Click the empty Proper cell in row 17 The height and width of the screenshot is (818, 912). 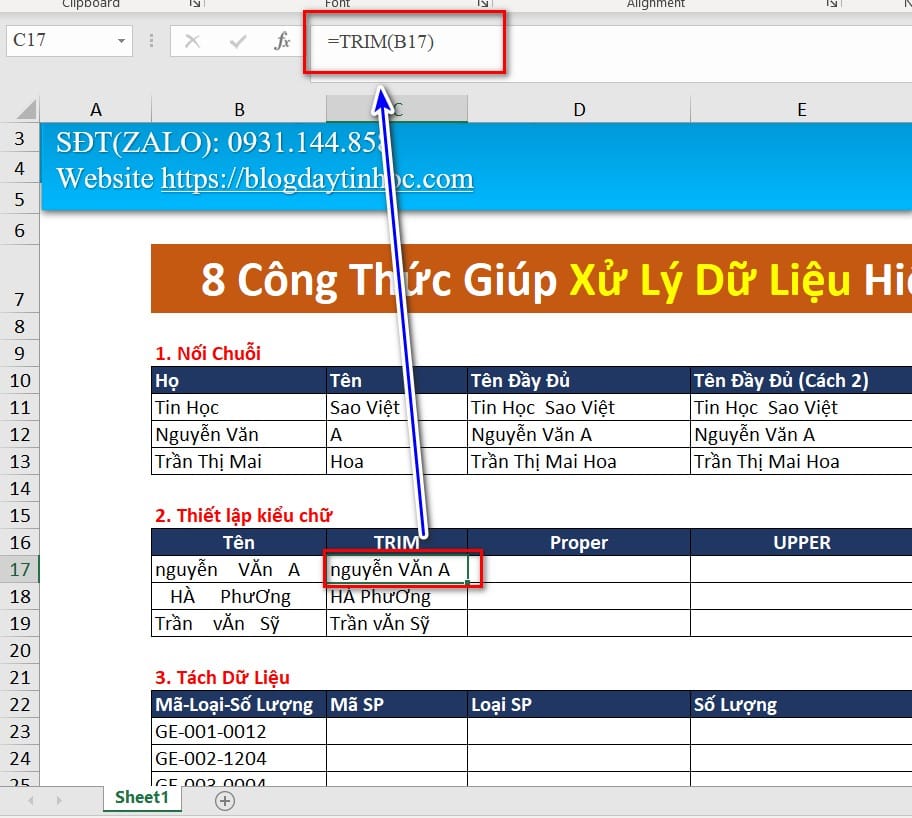[x=579, y=569]
